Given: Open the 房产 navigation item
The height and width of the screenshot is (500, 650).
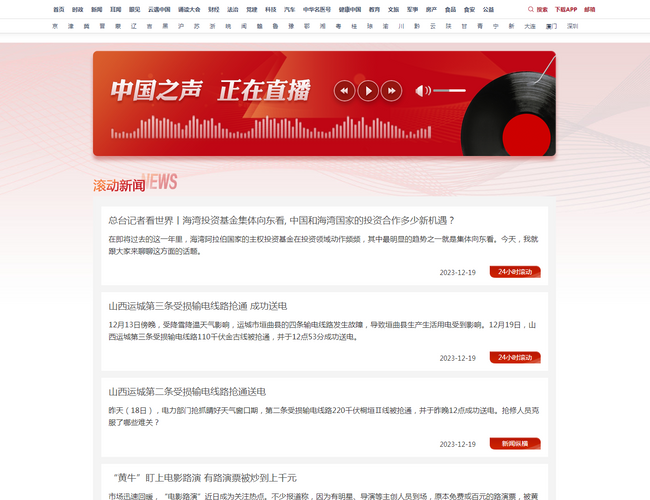Looking at the screenshot, I should [432, 9].
